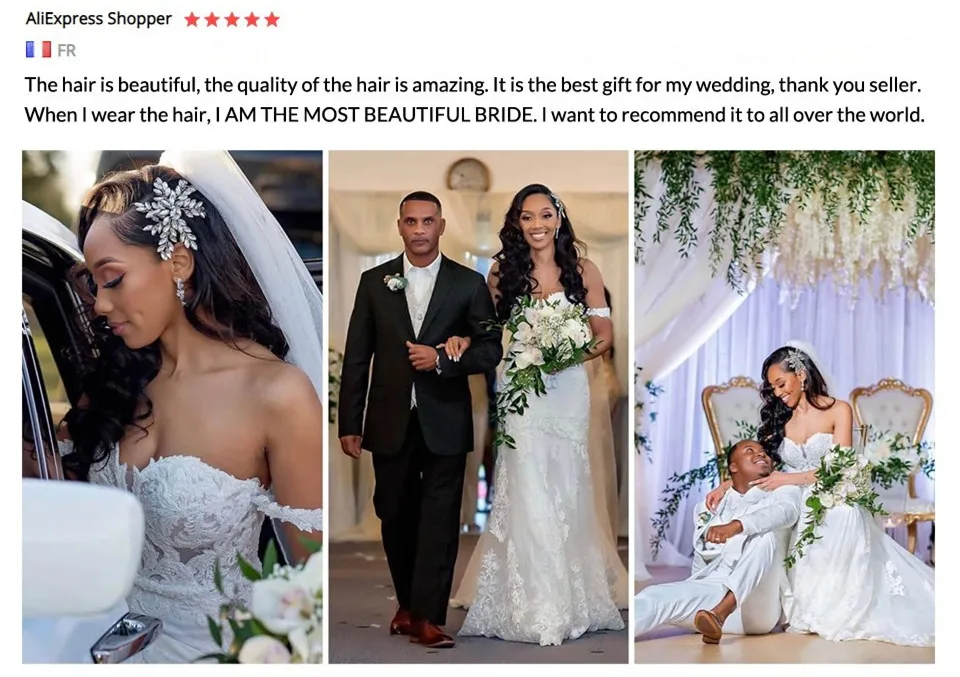Enlarge the photo of couple sitting on floor
Image resolution: width=960 pixels, height=677 pixels.
[x=784, y=406]
